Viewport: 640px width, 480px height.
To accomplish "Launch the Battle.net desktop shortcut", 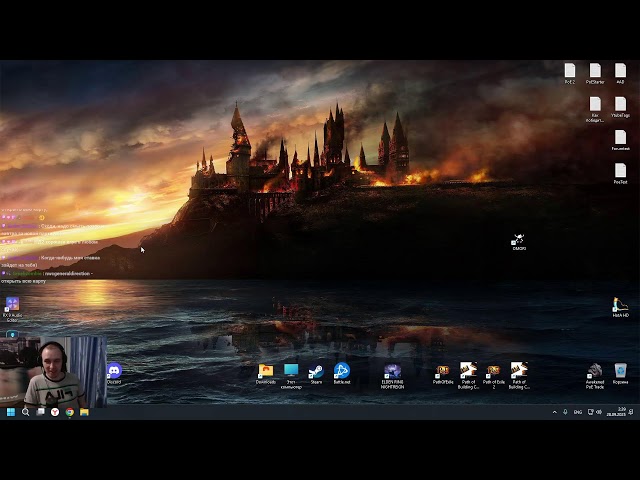I will pos(342,373).
